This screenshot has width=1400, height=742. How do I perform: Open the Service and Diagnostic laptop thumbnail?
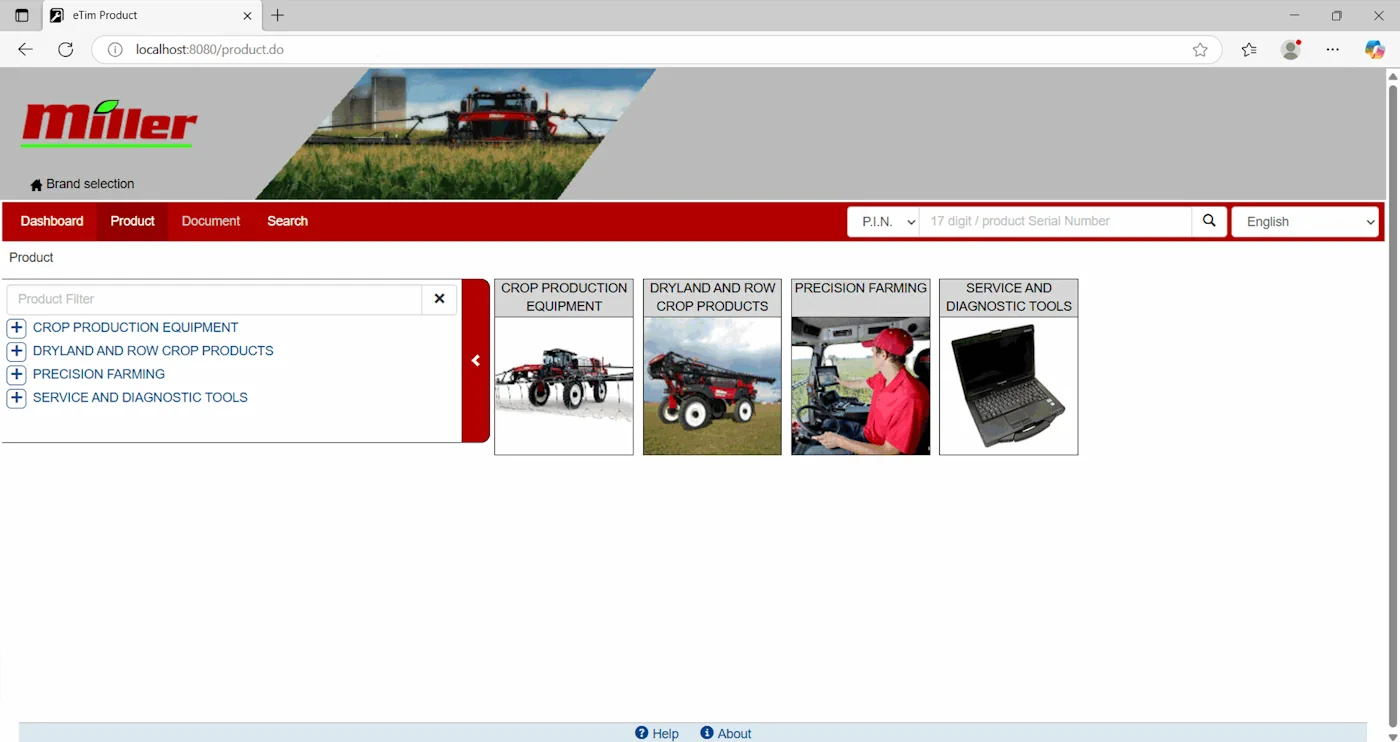click(x=1009, y=386)
